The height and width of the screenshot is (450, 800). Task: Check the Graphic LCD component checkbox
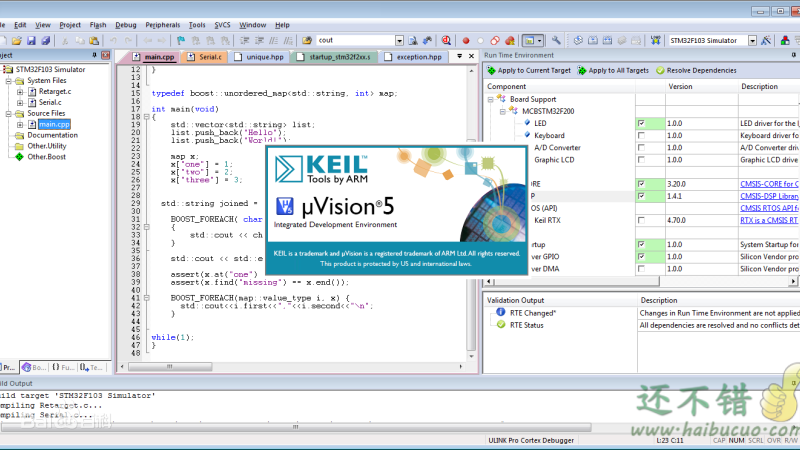(x=640, y=159)
